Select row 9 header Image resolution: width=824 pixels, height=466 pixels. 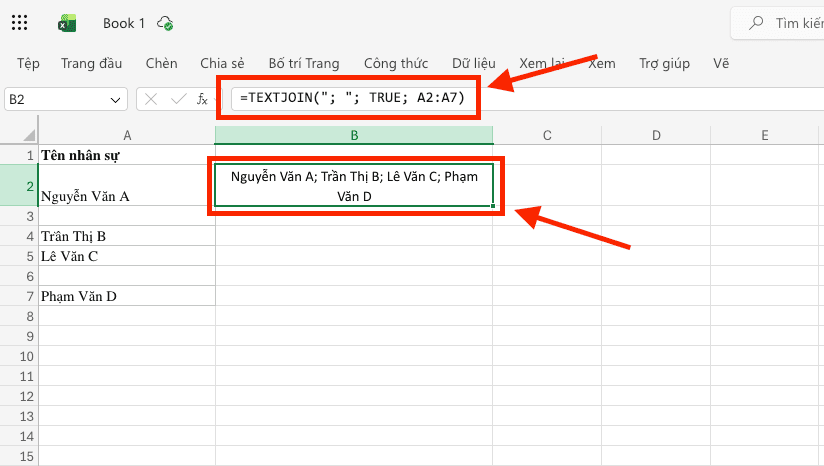click(19, 336)
